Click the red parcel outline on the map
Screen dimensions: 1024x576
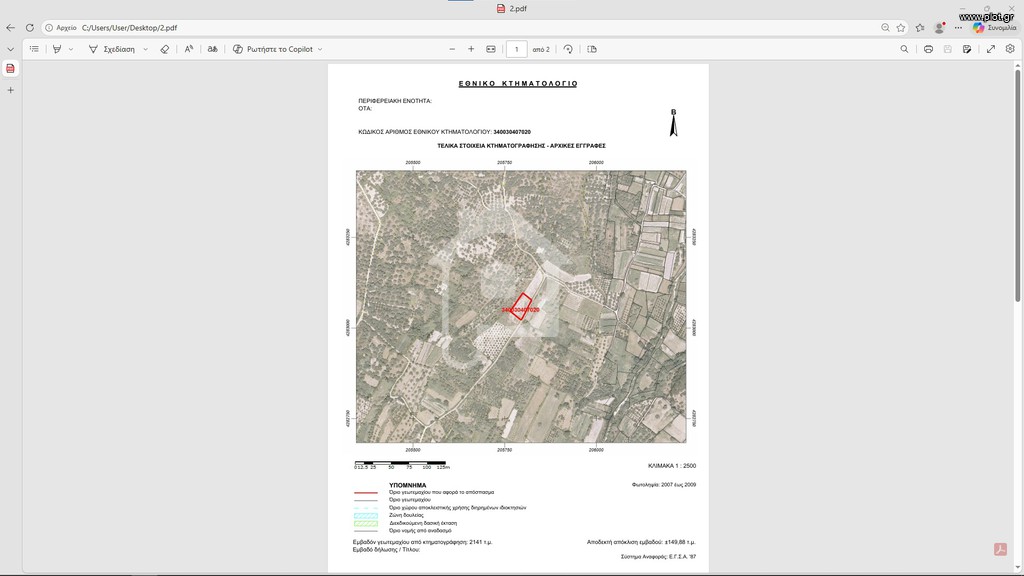point(520,306)
